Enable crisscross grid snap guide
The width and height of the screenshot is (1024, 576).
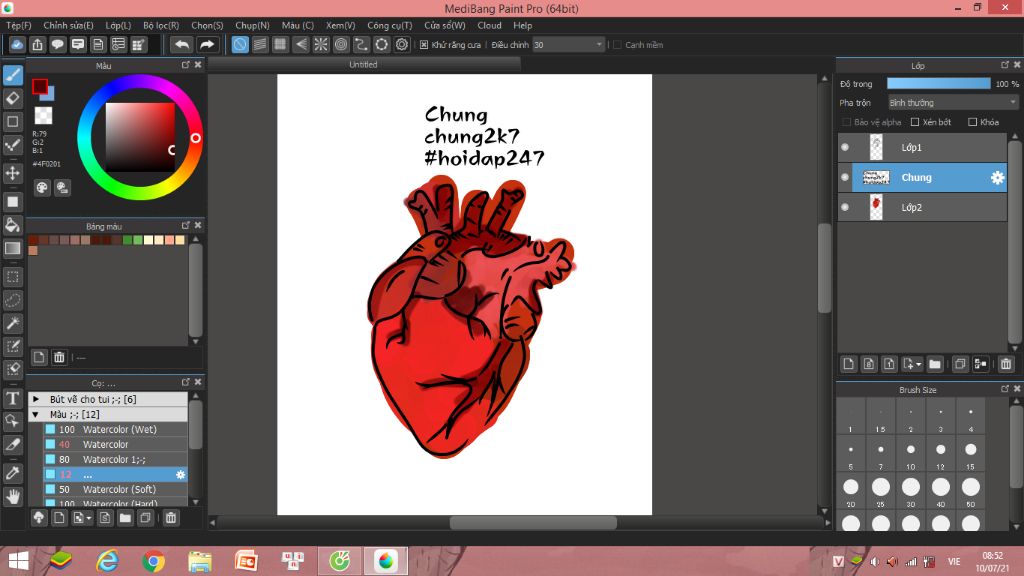point(280,44)
